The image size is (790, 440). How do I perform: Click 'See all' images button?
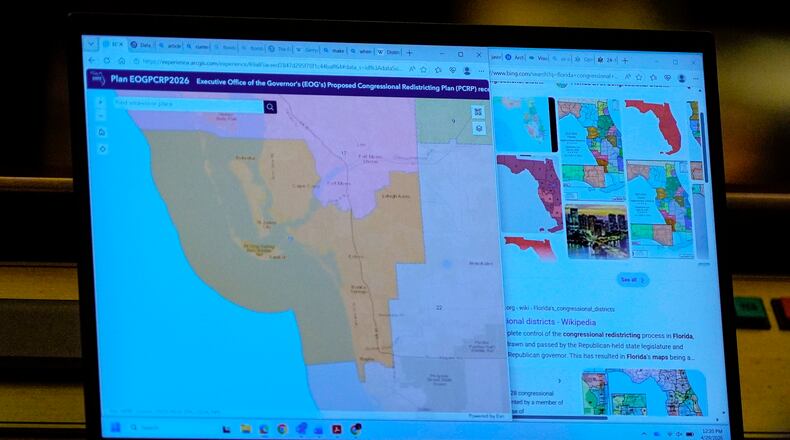pos(632,280)
